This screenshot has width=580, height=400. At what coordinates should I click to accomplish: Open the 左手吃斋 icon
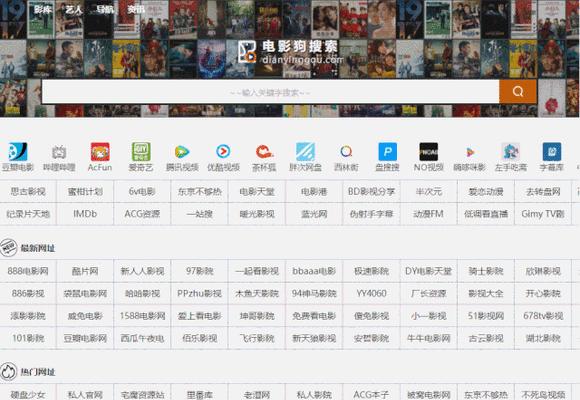point(510,152)
